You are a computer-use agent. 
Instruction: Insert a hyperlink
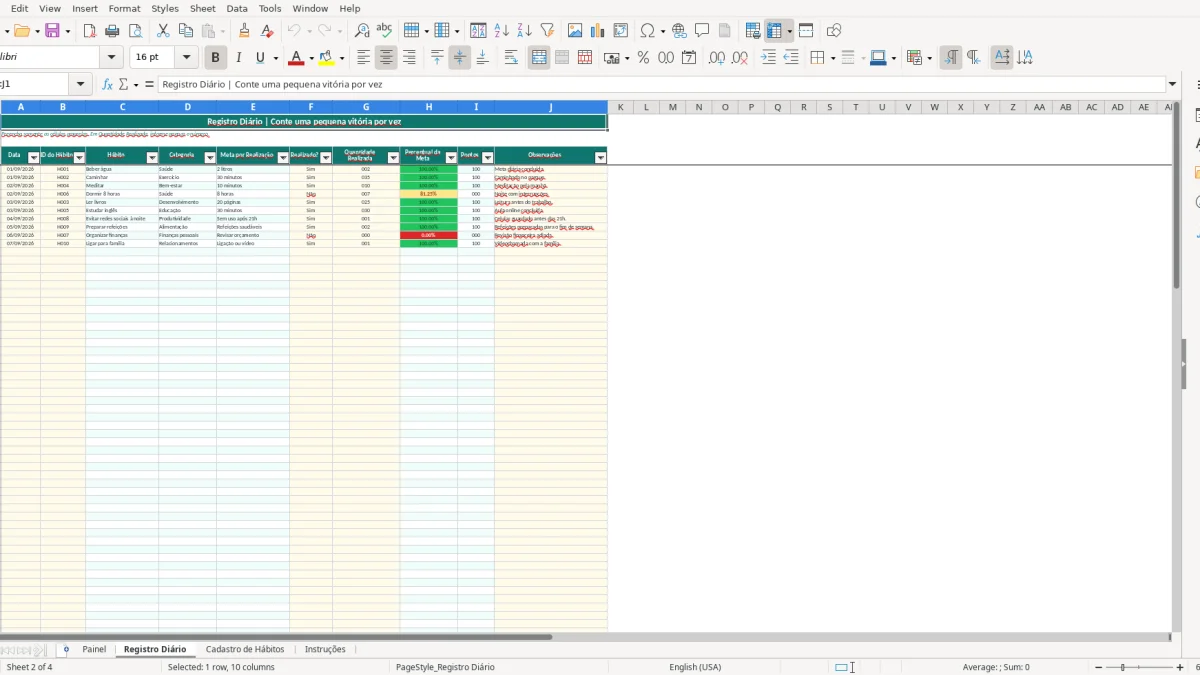coord(680,31)
